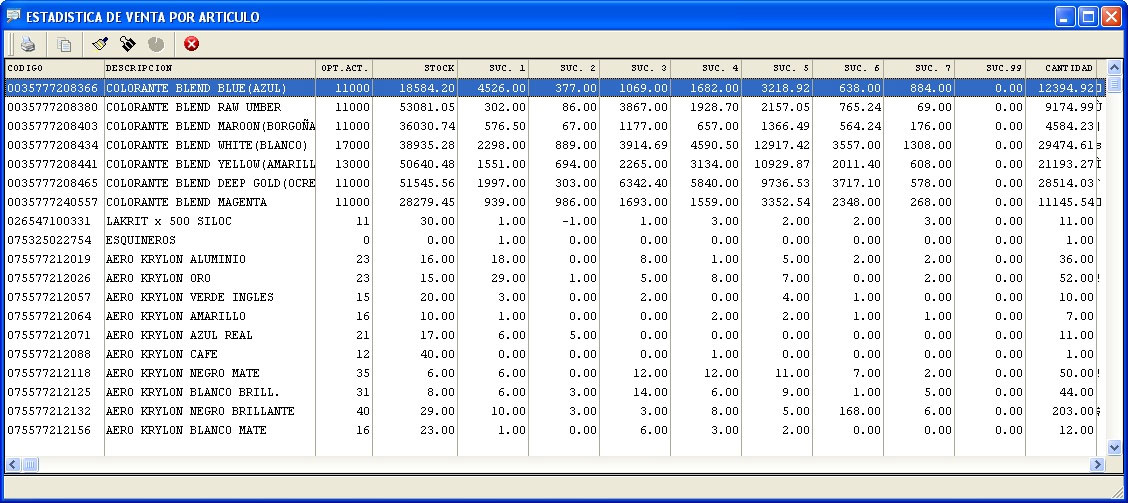This screenshot has height=503, width=1128.
Task: Click the binder clip toolbar icon
Action: pos(127,44)
